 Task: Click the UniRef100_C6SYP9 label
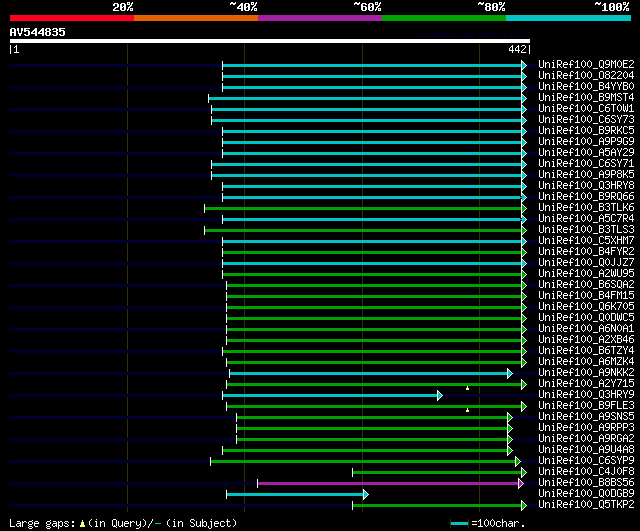(x=586, y=461)
